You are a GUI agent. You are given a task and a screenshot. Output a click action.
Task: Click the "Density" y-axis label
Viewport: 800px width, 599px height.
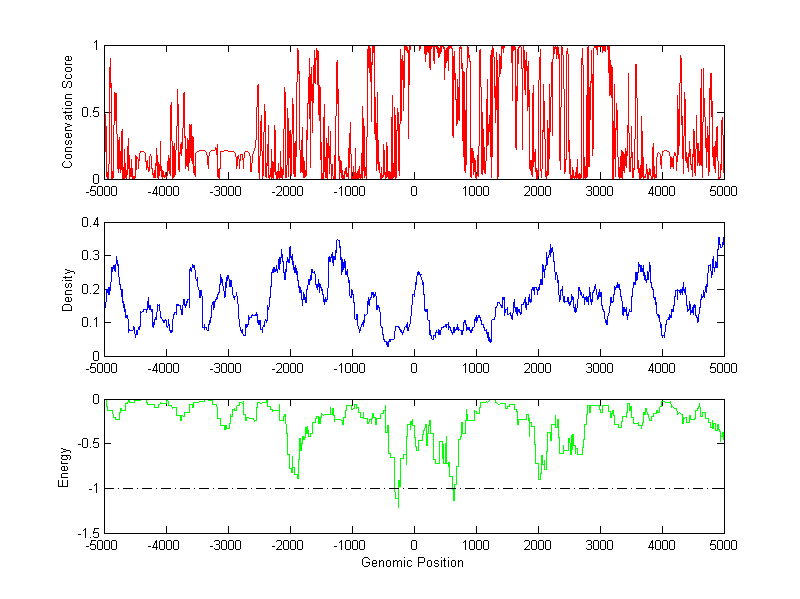point(67,289)
